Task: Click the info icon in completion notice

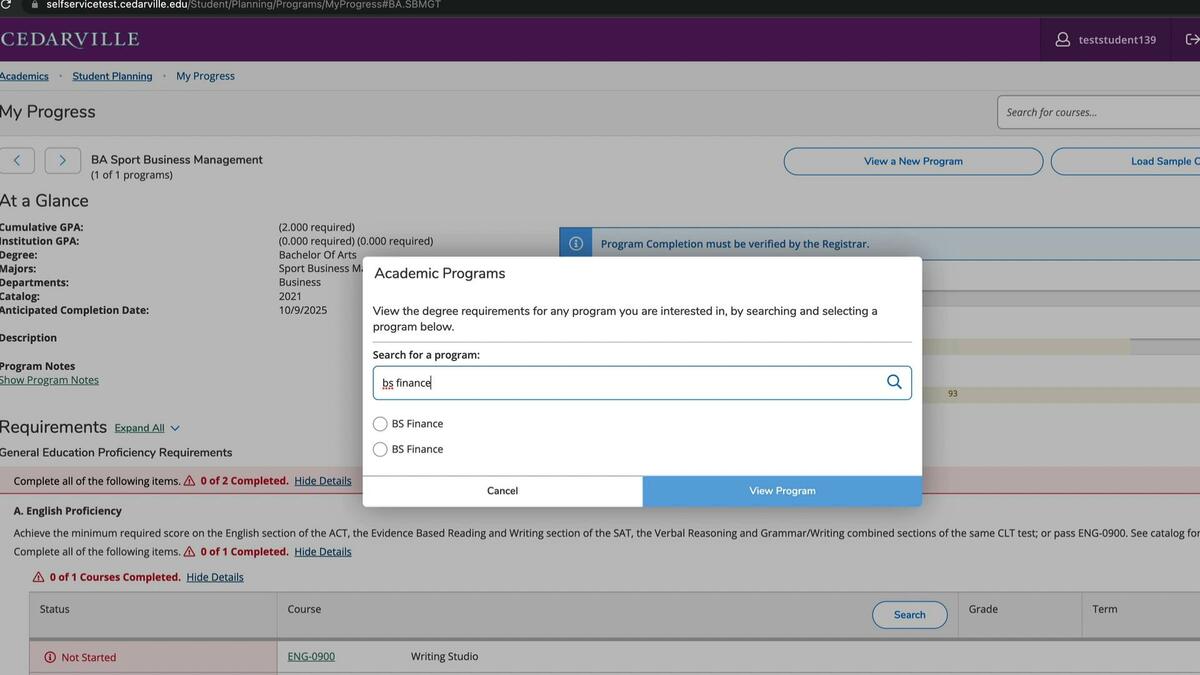Action: tap(576, 244)
